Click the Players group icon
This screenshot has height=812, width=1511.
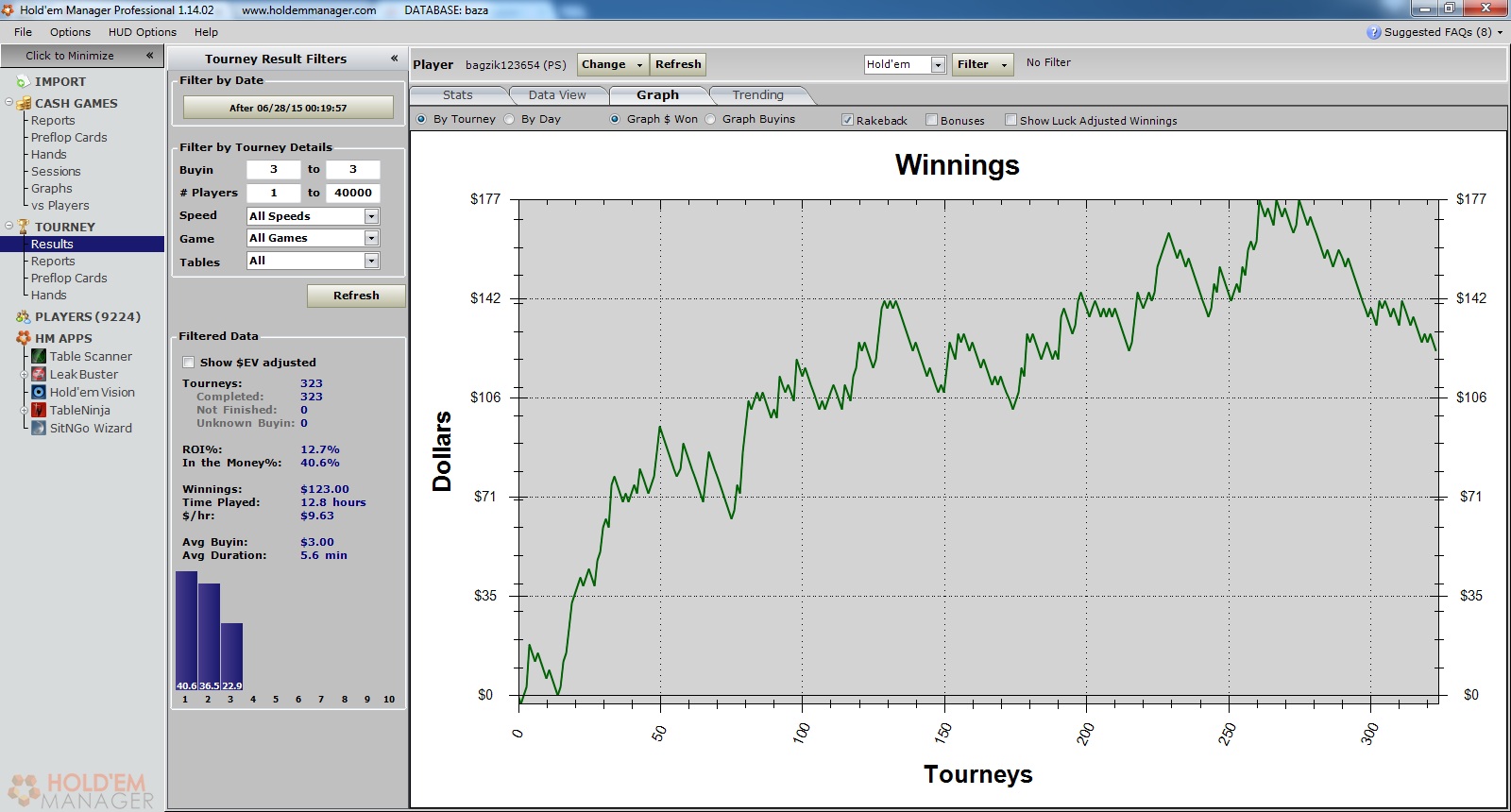pyautogui.click(x=23, y=317)
